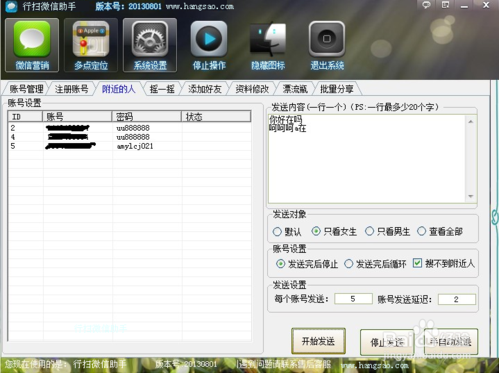This screenshot has height=373, width=499.
Task: Click www.hangsao.com in the title bar
Action: [200, 6]
